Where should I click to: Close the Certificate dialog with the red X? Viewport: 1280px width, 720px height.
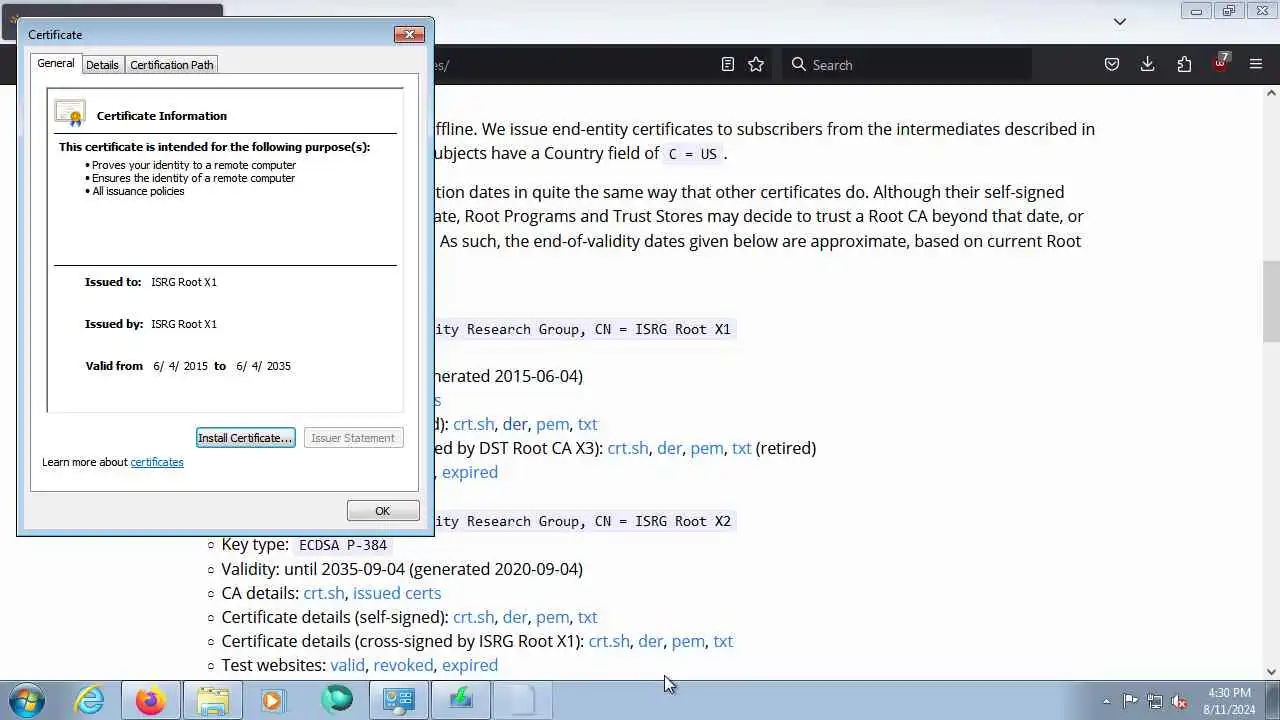pyautogui.click(x=408, y=34)
